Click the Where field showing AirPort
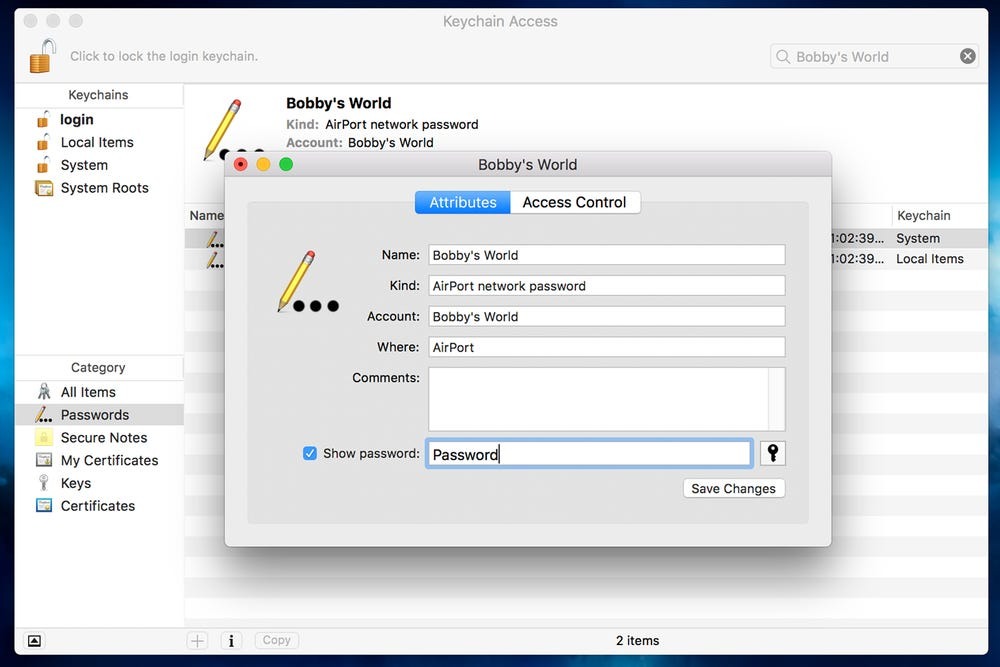1000x667 pixels. [x=607, y=347]
